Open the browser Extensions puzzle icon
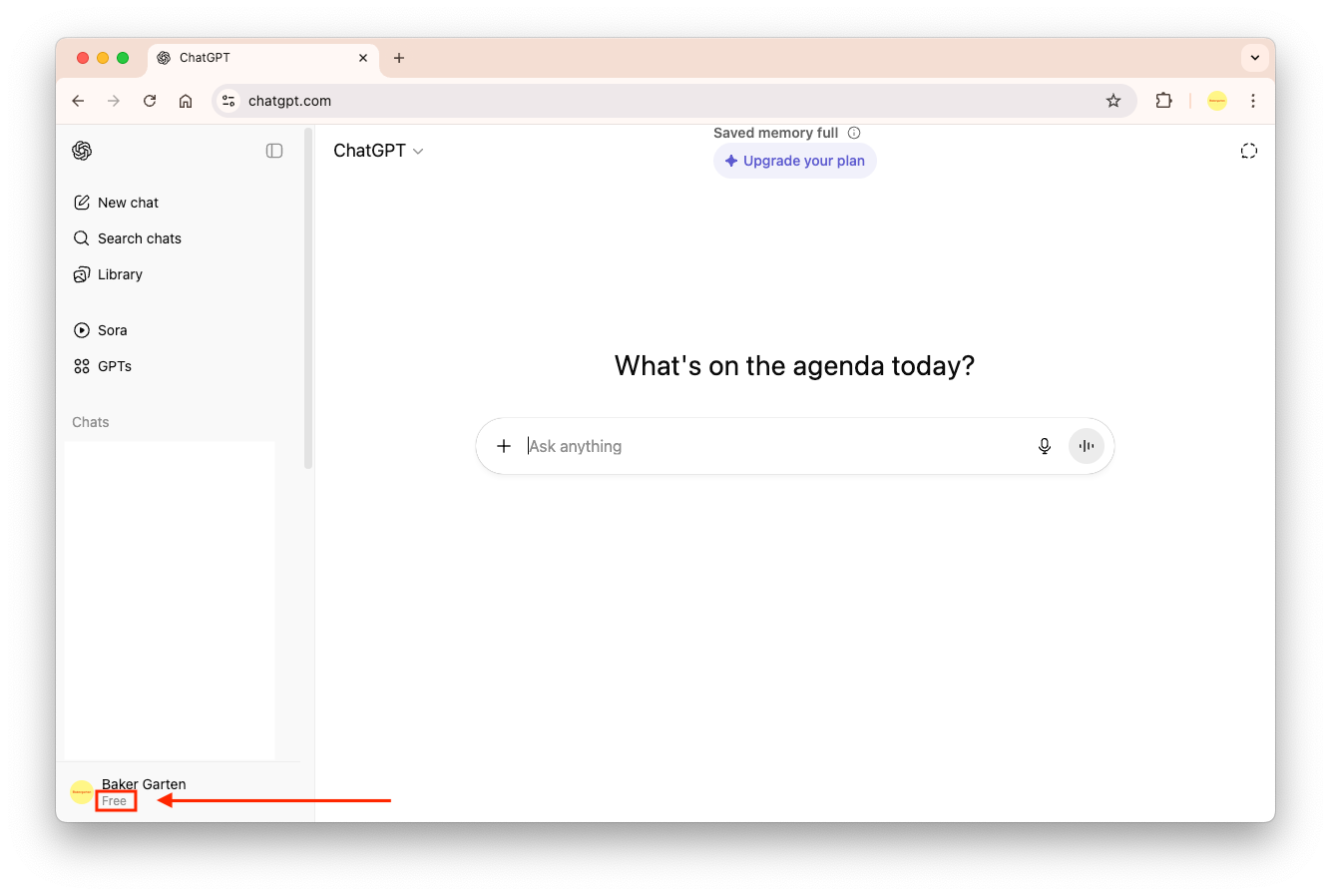 point(1163,101)
